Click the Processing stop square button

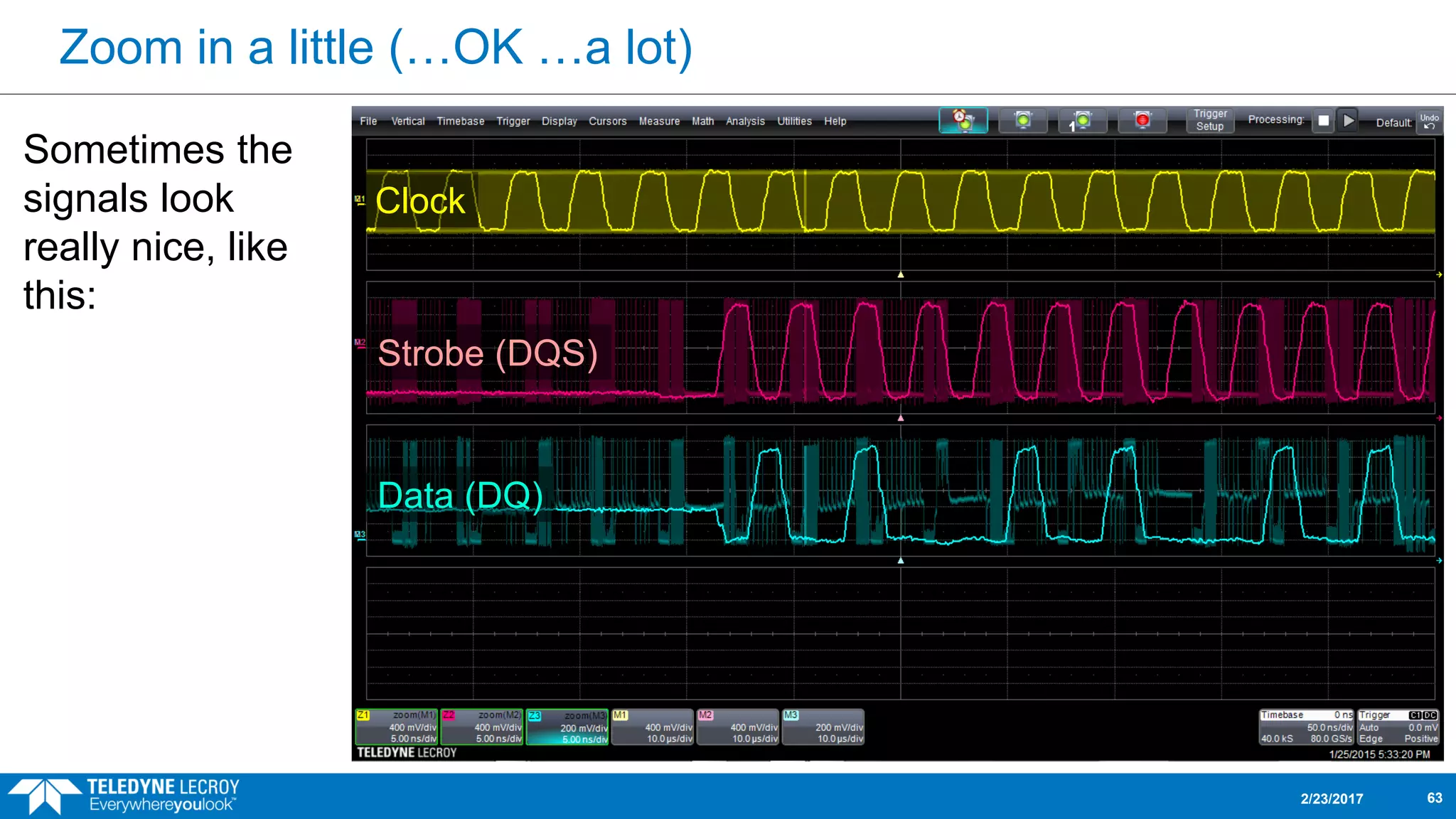[1323, 121]
